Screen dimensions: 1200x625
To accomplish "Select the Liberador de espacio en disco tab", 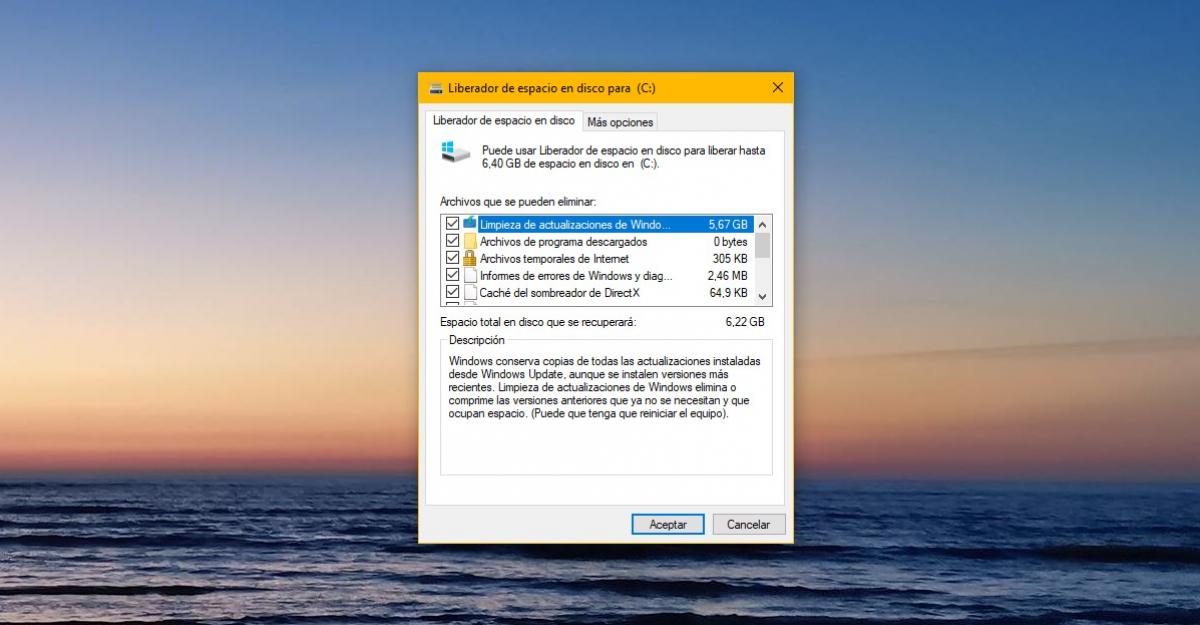I will tap(504, 120).
